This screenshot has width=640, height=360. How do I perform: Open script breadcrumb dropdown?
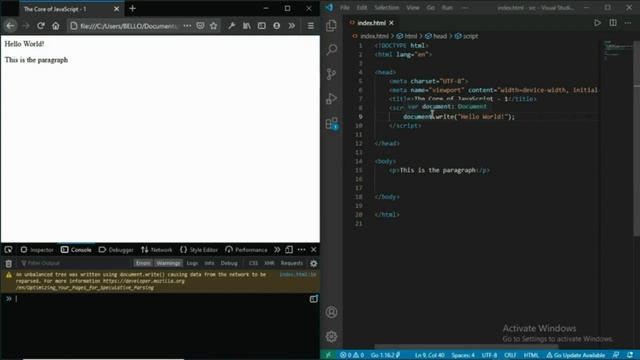[x=467, y=36]
